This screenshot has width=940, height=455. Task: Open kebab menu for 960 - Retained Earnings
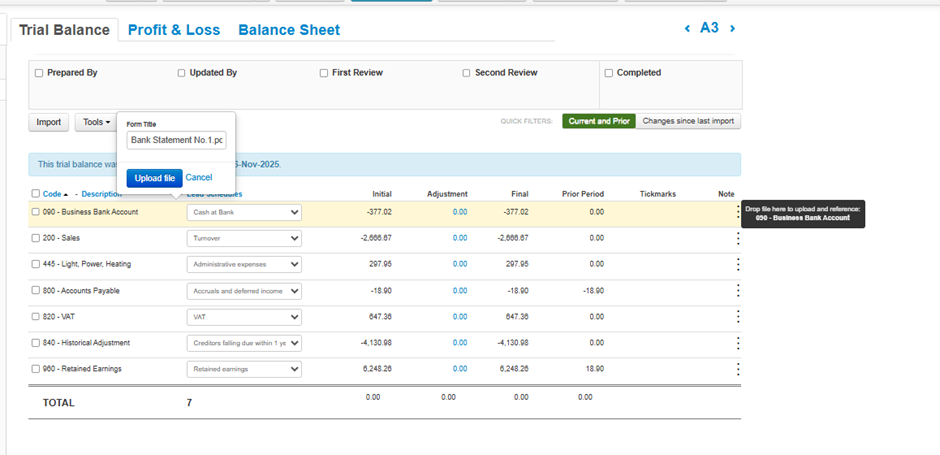tap(738, 369)
